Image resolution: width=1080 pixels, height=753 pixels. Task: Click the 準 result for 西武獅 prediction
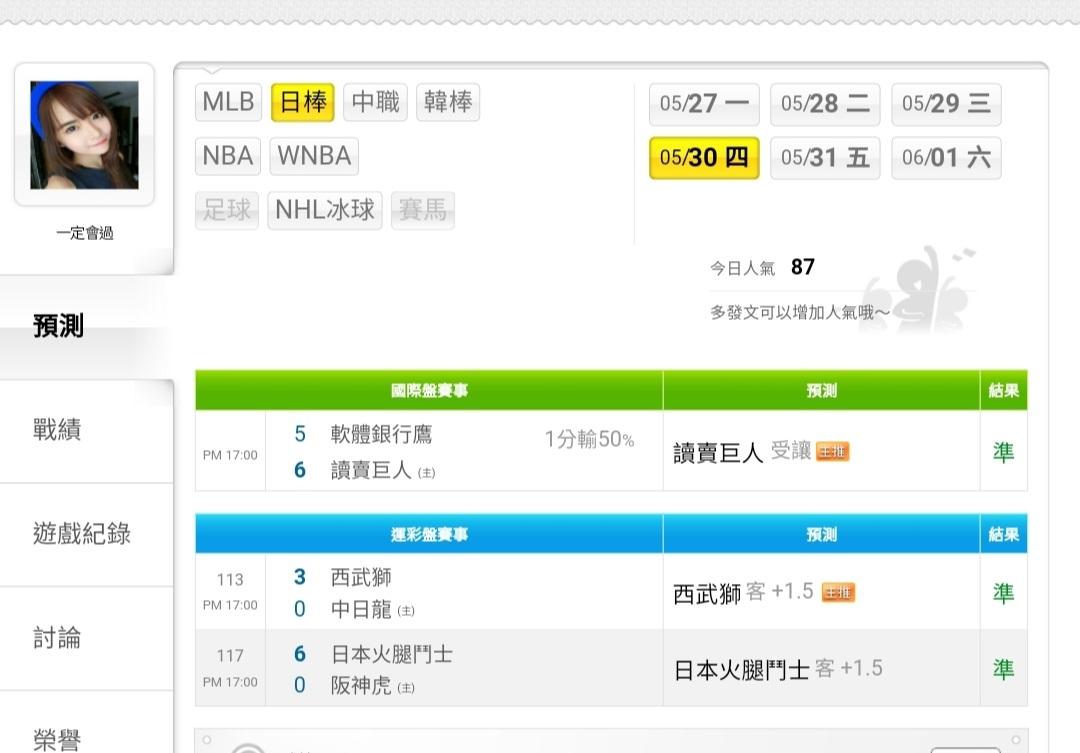(x=1004, y=593)
